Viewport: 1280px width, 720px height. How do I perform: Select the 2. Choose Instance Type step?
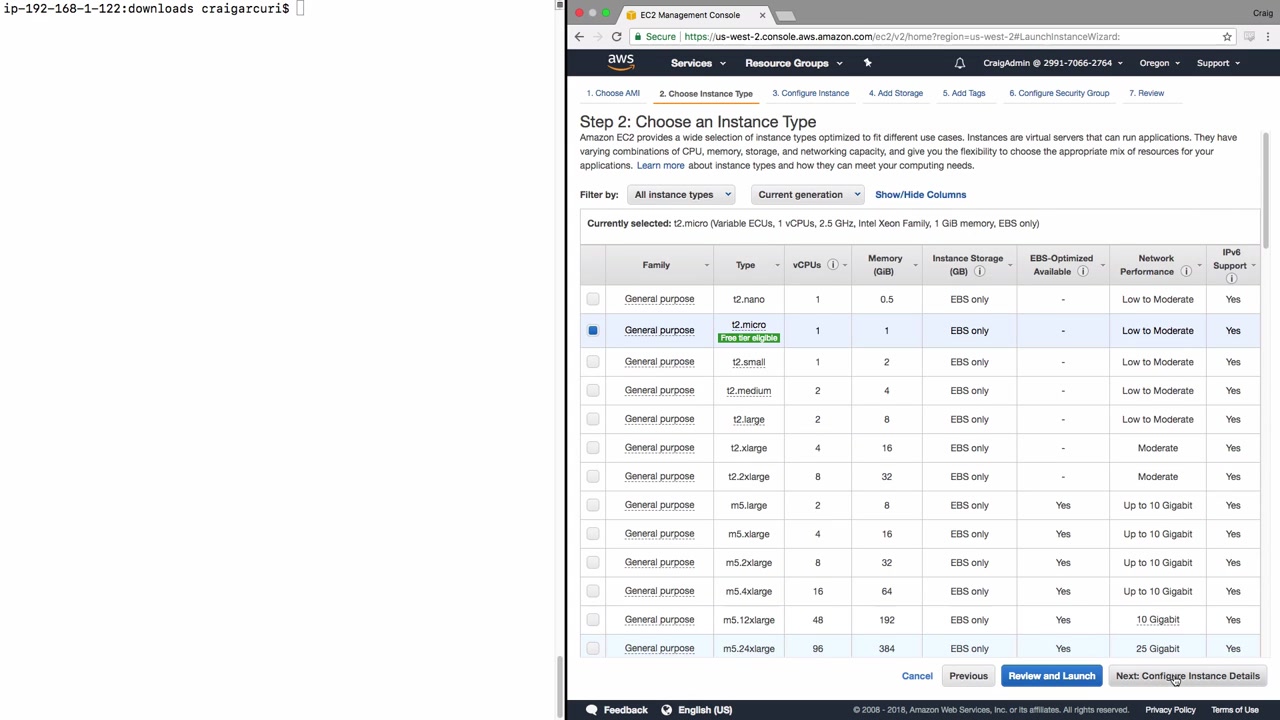[x=706, y=93]
